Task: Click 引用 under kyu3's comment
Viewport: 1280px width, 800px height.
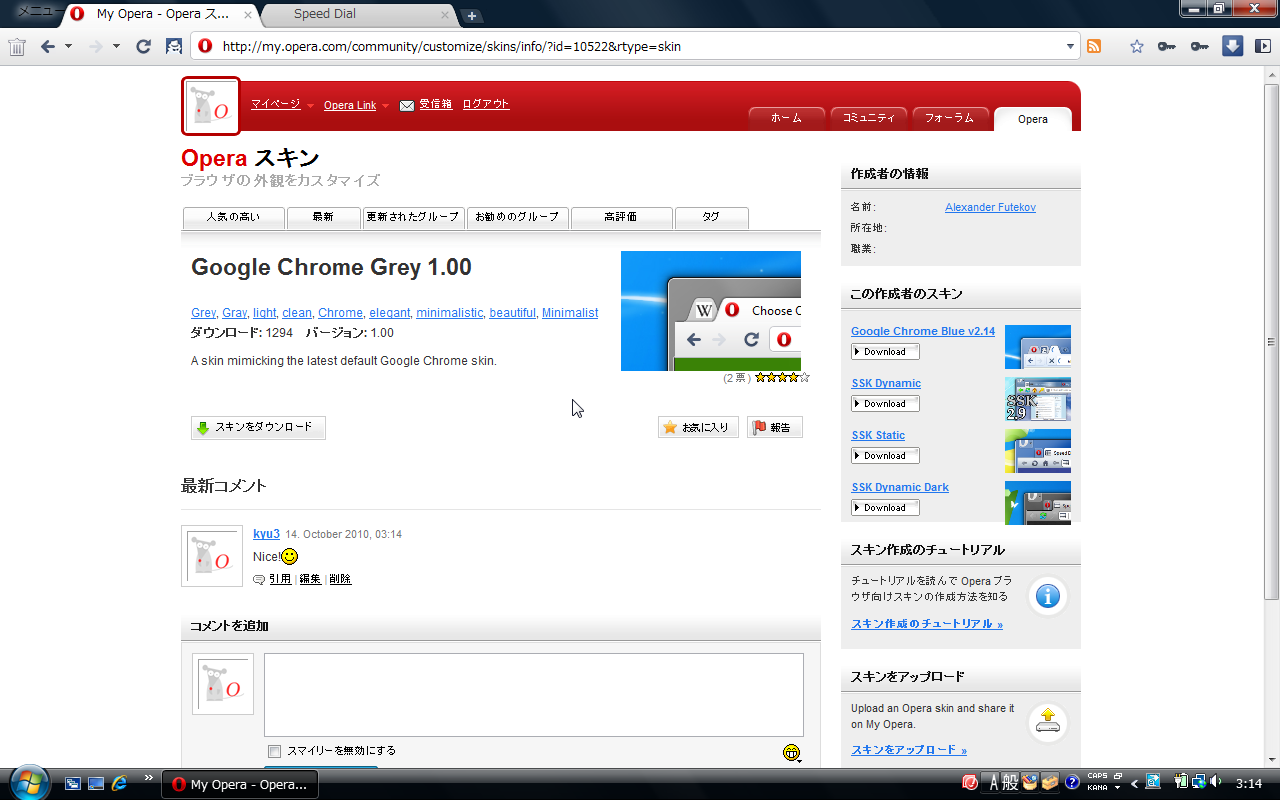Action: (280, 579)
